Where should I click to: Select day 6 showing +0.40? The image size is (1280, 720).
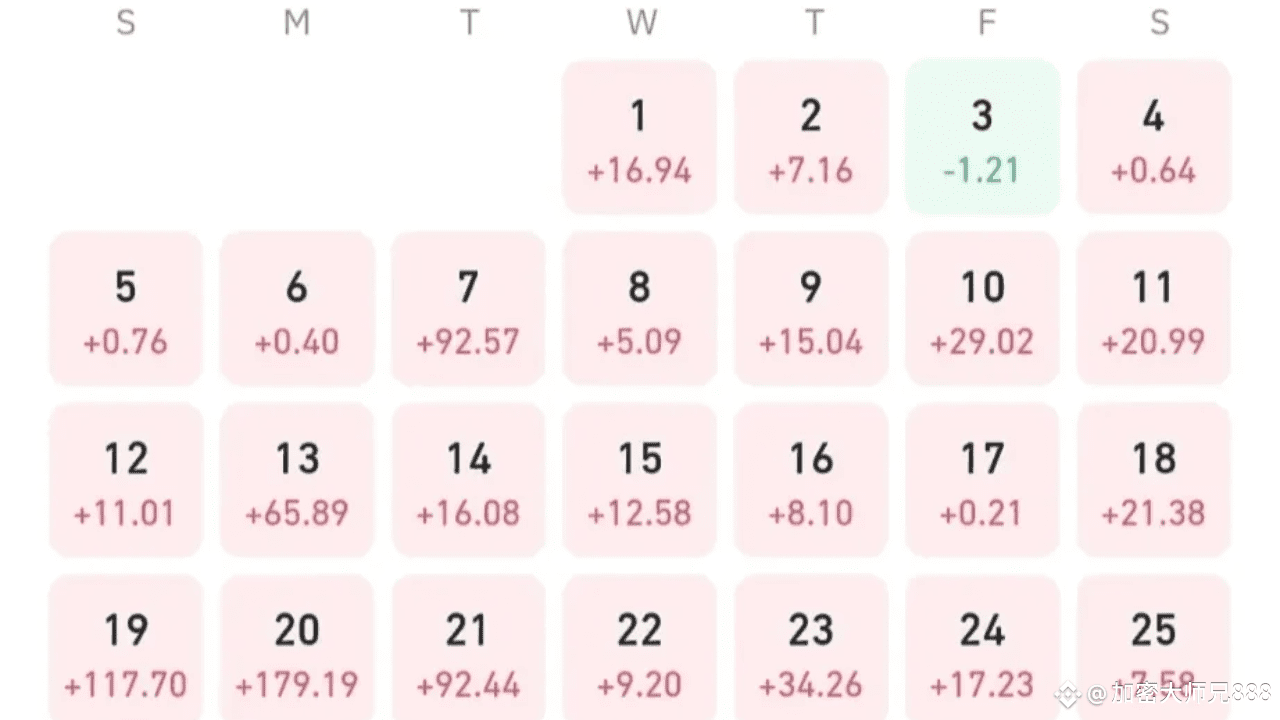[x=297, y=309]
